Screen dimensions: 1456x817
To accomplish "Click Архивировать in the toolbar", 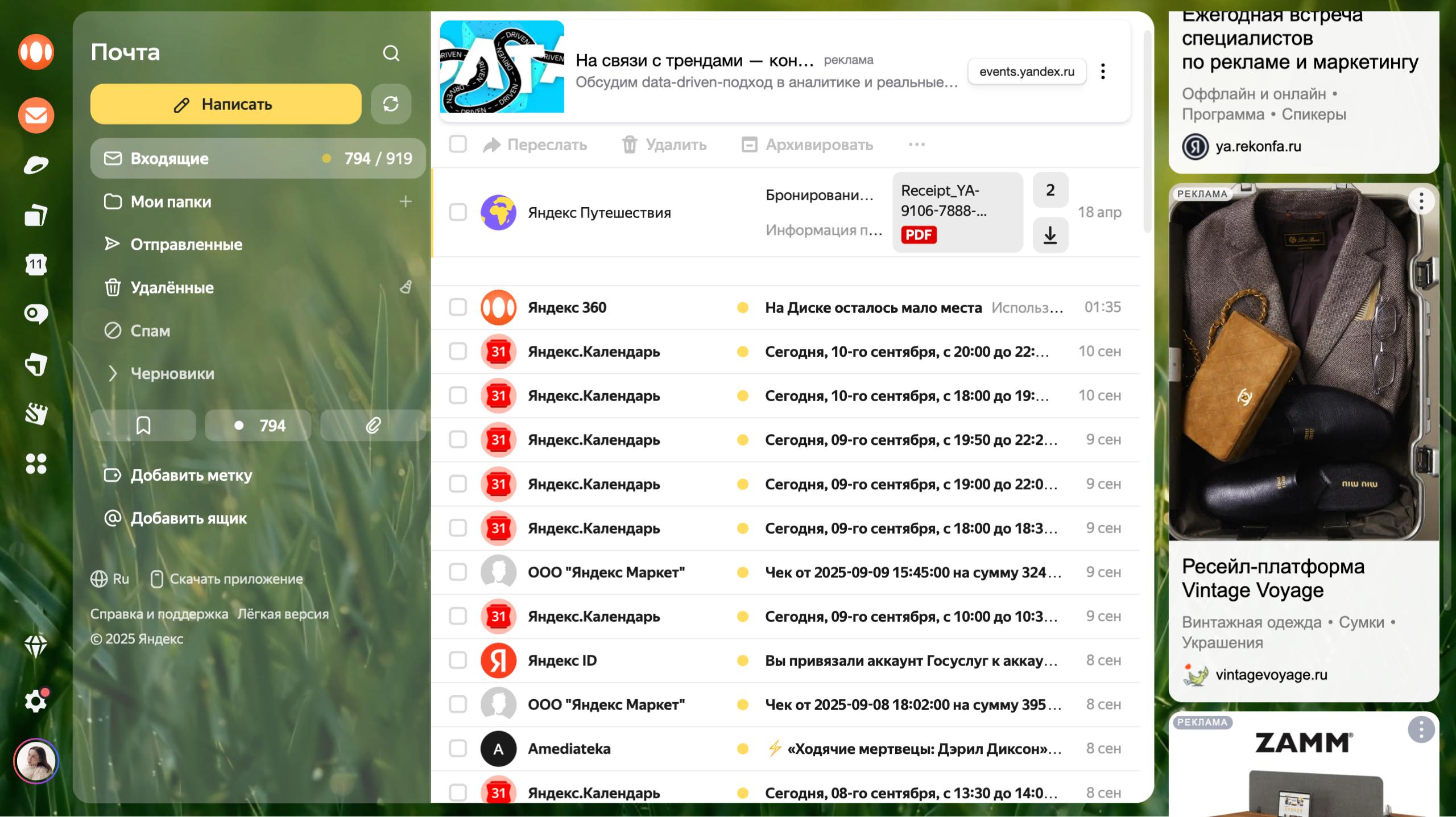I will coord(807,145).
